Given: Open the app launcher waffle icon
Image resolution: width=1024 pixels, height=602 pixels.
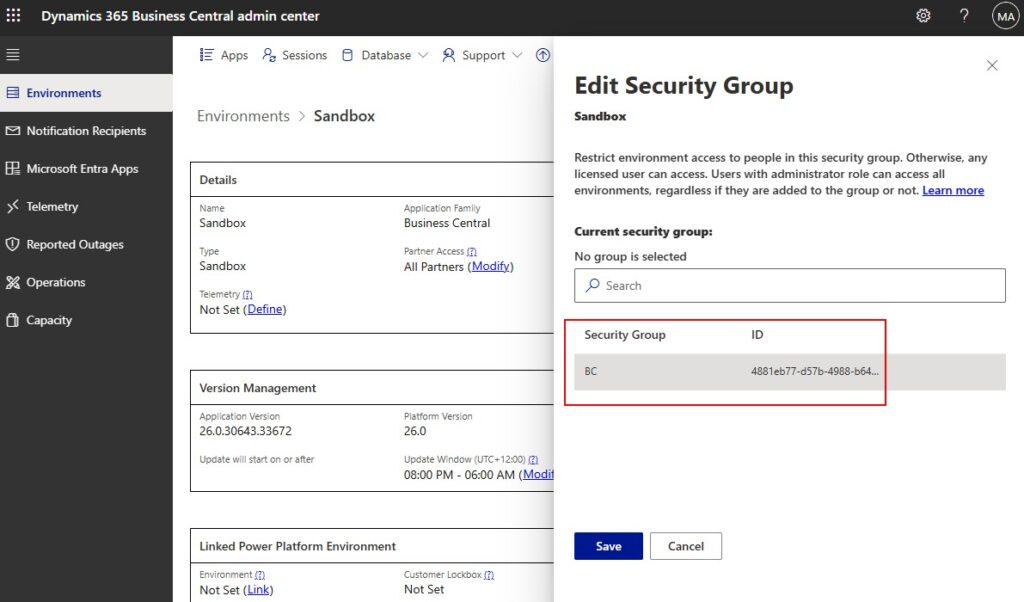Looking at the screenshot, I should (x=13, y=15).
